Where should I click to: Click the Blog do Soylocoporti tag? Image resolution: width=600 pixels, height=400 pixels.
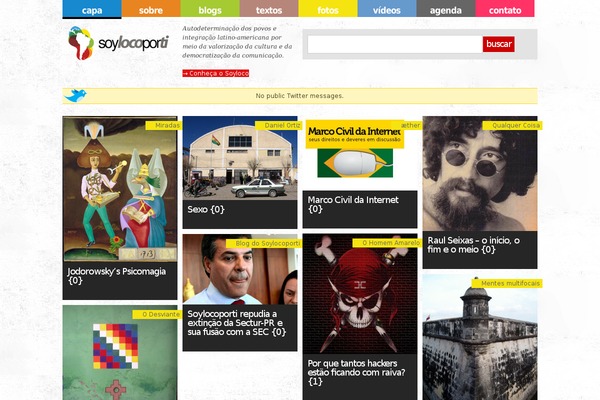pyautogui.click(x=264, y=243)
